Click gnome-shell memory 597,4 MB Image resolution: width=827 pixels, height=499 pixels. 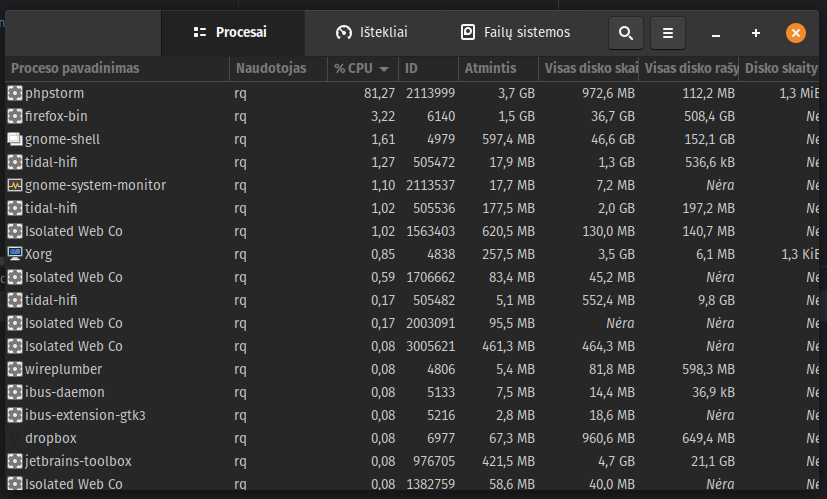tap(508, 140)
